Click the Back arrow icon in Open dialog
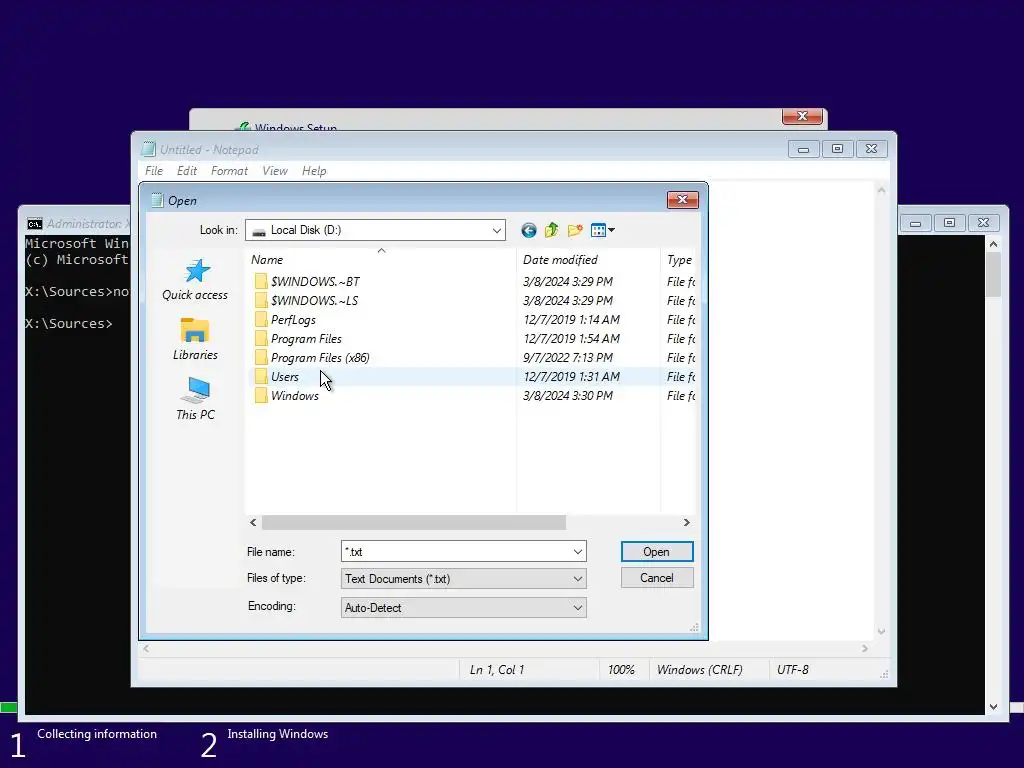Viewport: 1024px width, 768px height. pyautogui.click(x=529, y=230)
